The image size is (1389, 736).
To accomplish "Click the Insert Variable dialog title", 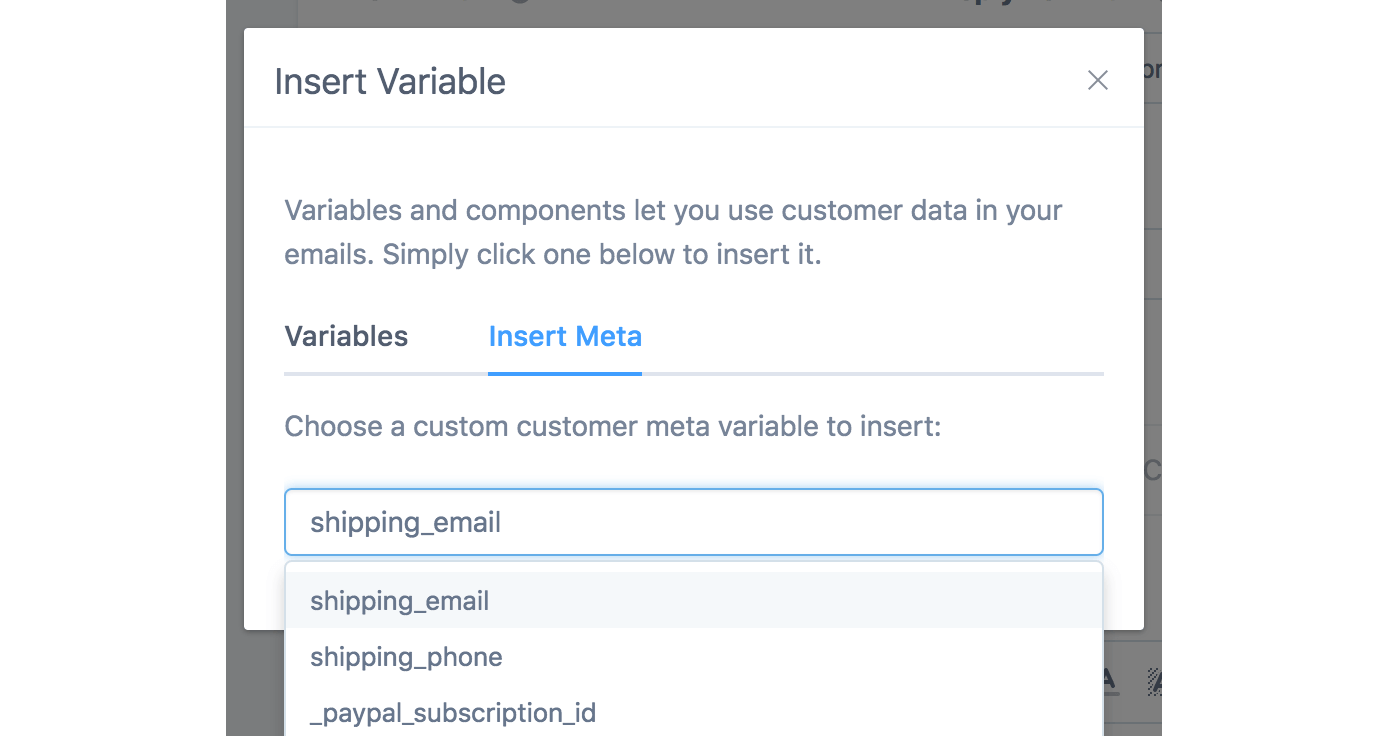I will 390,81.
